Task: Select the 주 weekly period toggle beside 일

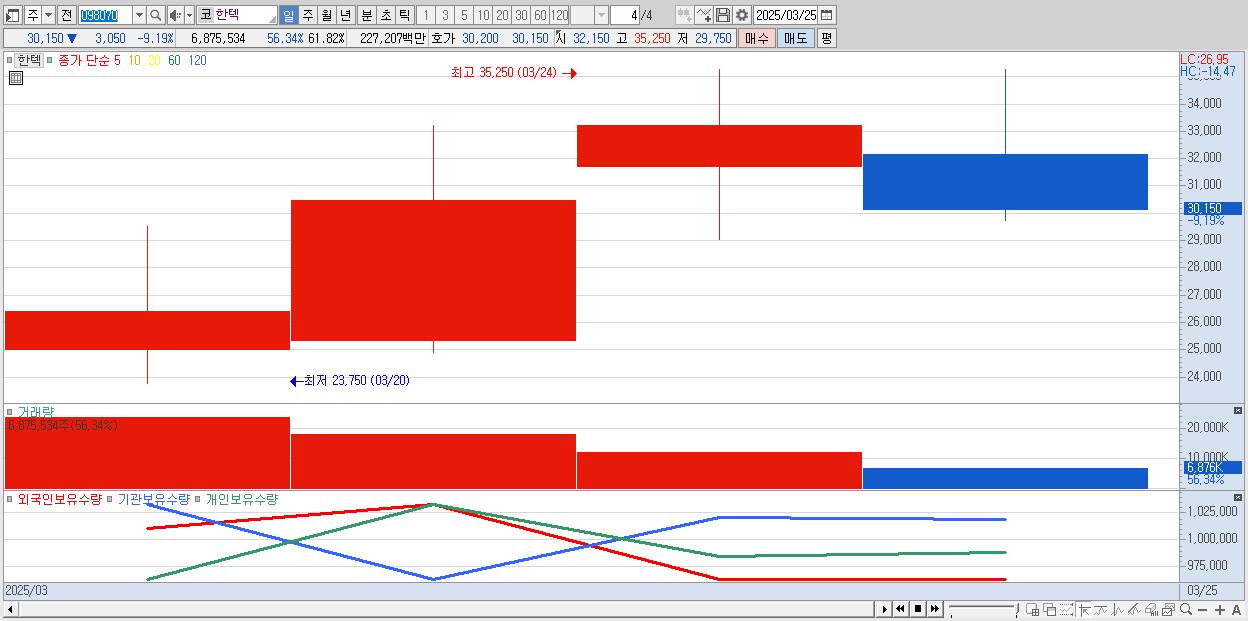Action: (307, 15)
